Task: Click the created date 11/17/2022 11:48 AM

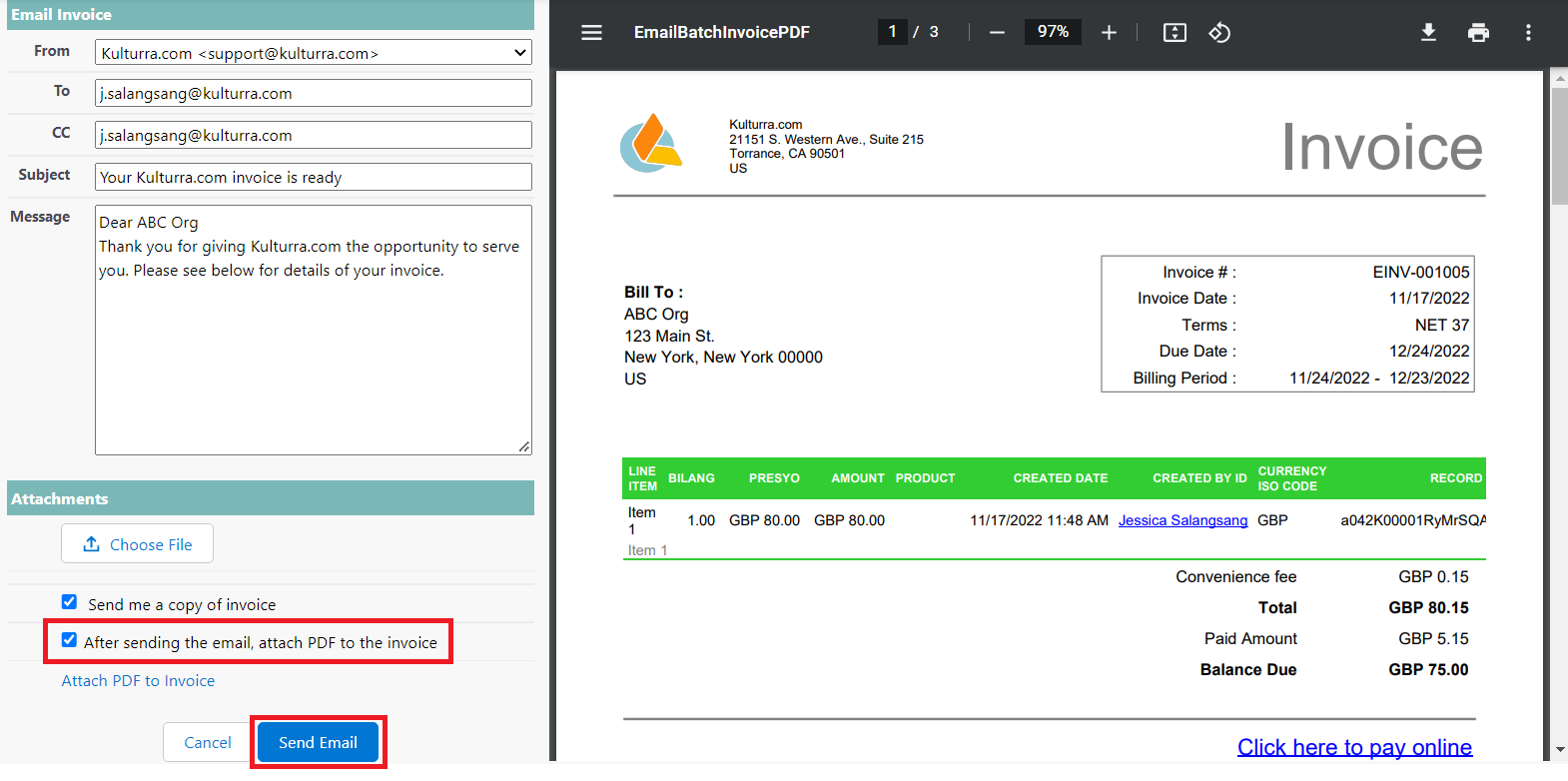Action: [x=1040, y=520]
